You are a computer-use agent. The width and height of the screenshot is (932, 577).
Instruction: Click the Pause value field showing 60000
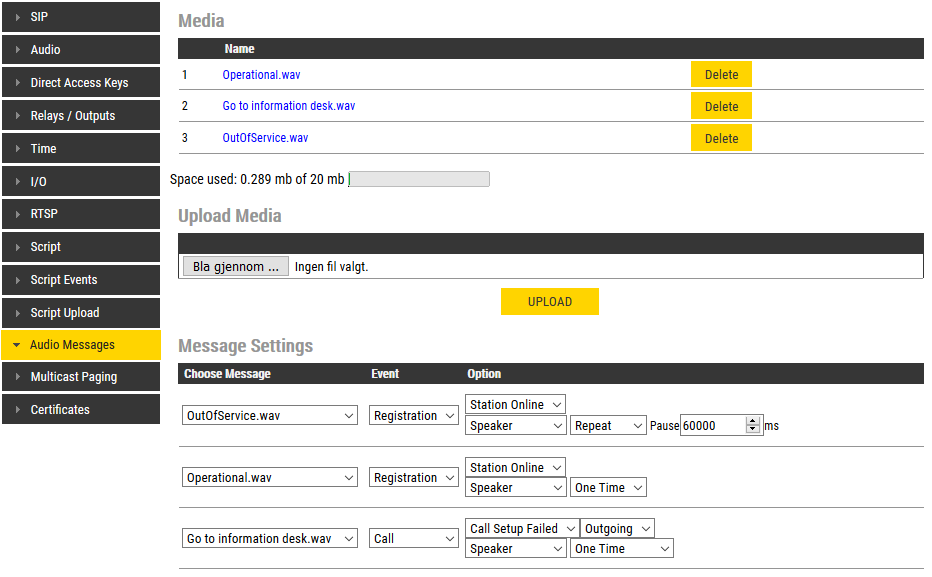[x=712, y=426]
